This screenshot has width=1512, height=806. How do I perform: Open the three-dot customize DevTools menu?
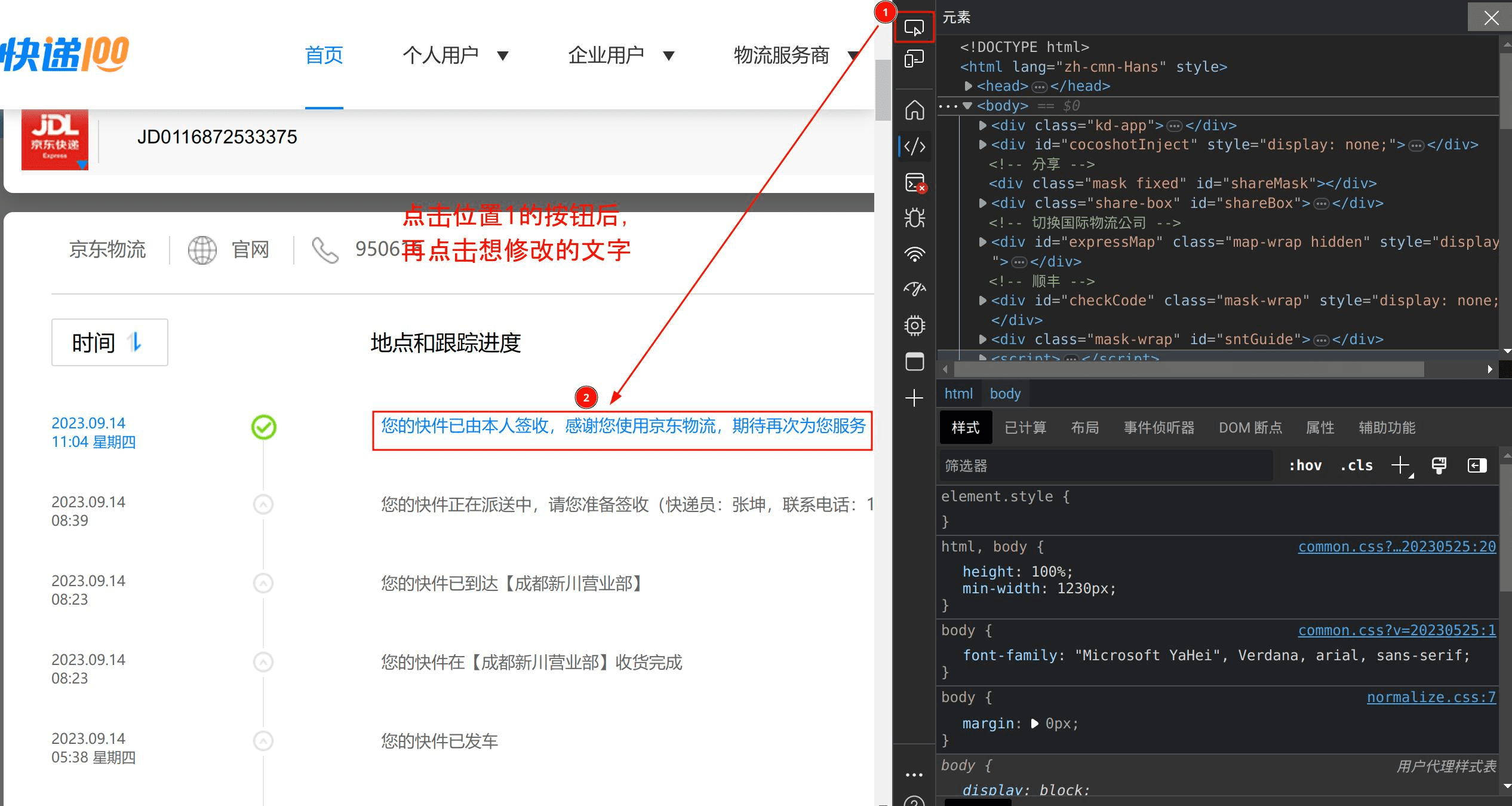pyautogui.click(x=914, y=775)
